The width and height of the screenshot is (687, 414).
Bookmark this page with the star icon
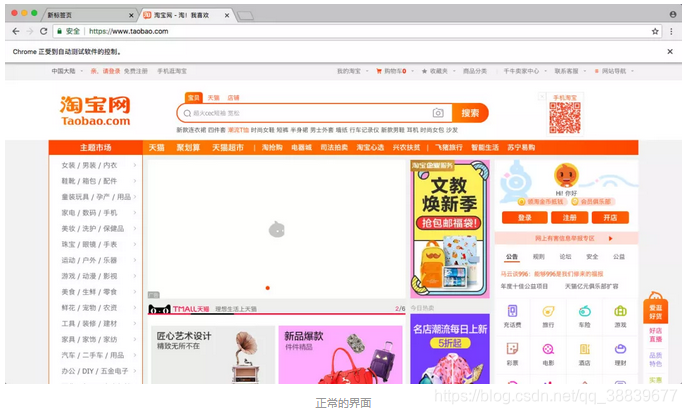655,32
